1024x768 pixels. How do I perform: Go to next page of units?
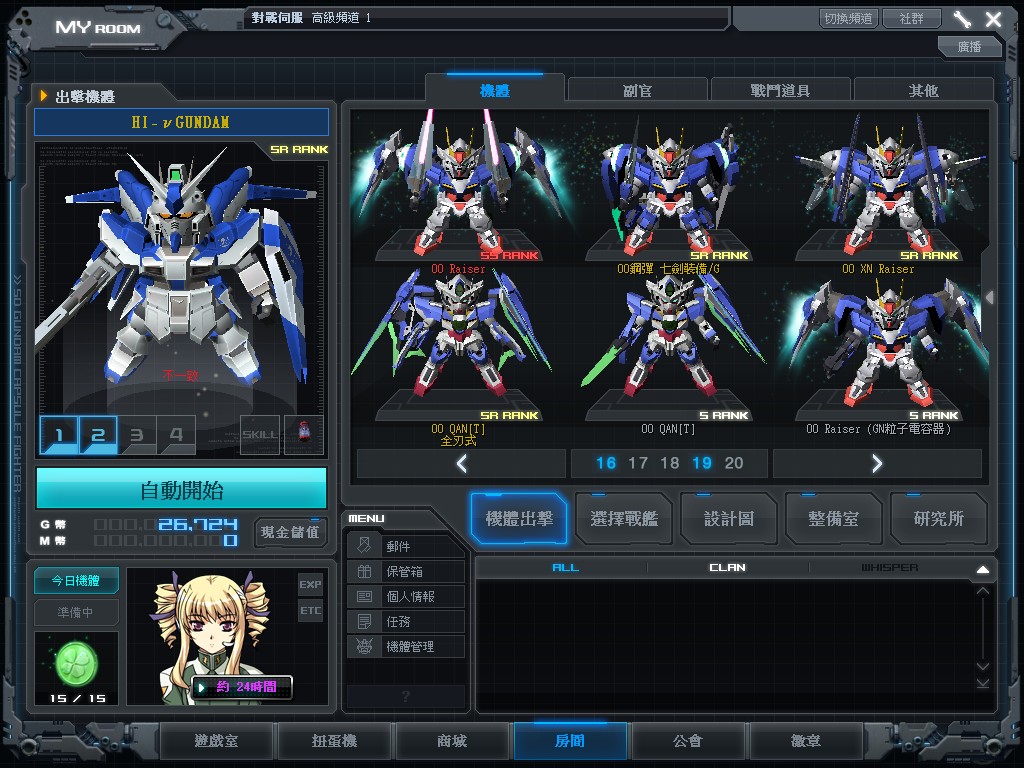coord(877,463)
